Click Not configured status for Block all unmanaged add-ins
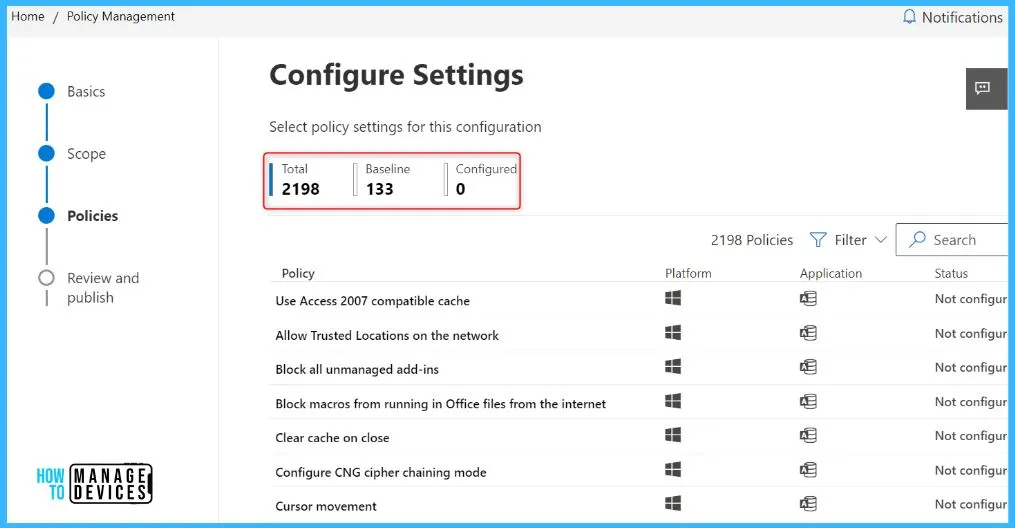Screen dimensions: 1015x528 pyautogui.click(x=971, y=367)
